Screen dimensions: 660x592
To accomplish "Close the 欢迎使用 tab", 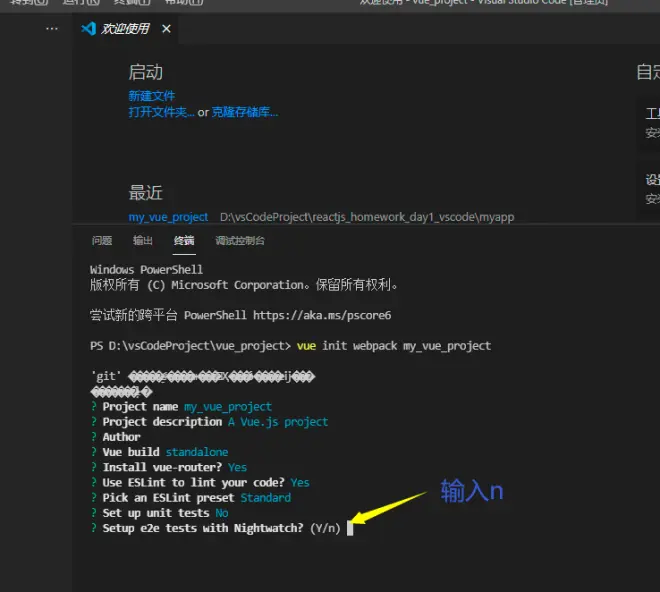I will tap(166, 29).
